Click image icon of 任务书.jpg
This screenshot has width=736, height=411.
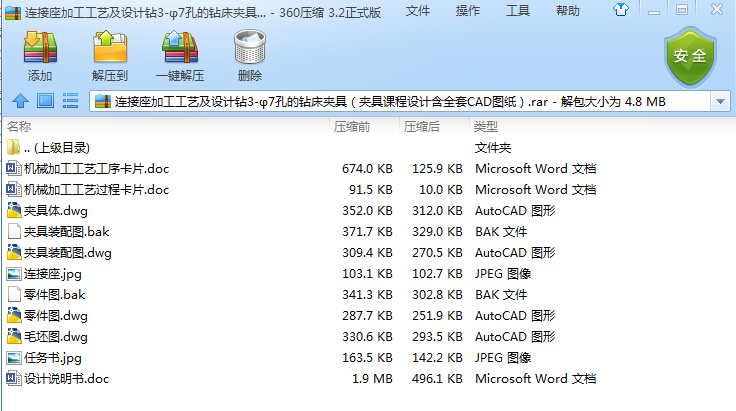point(14,358)
